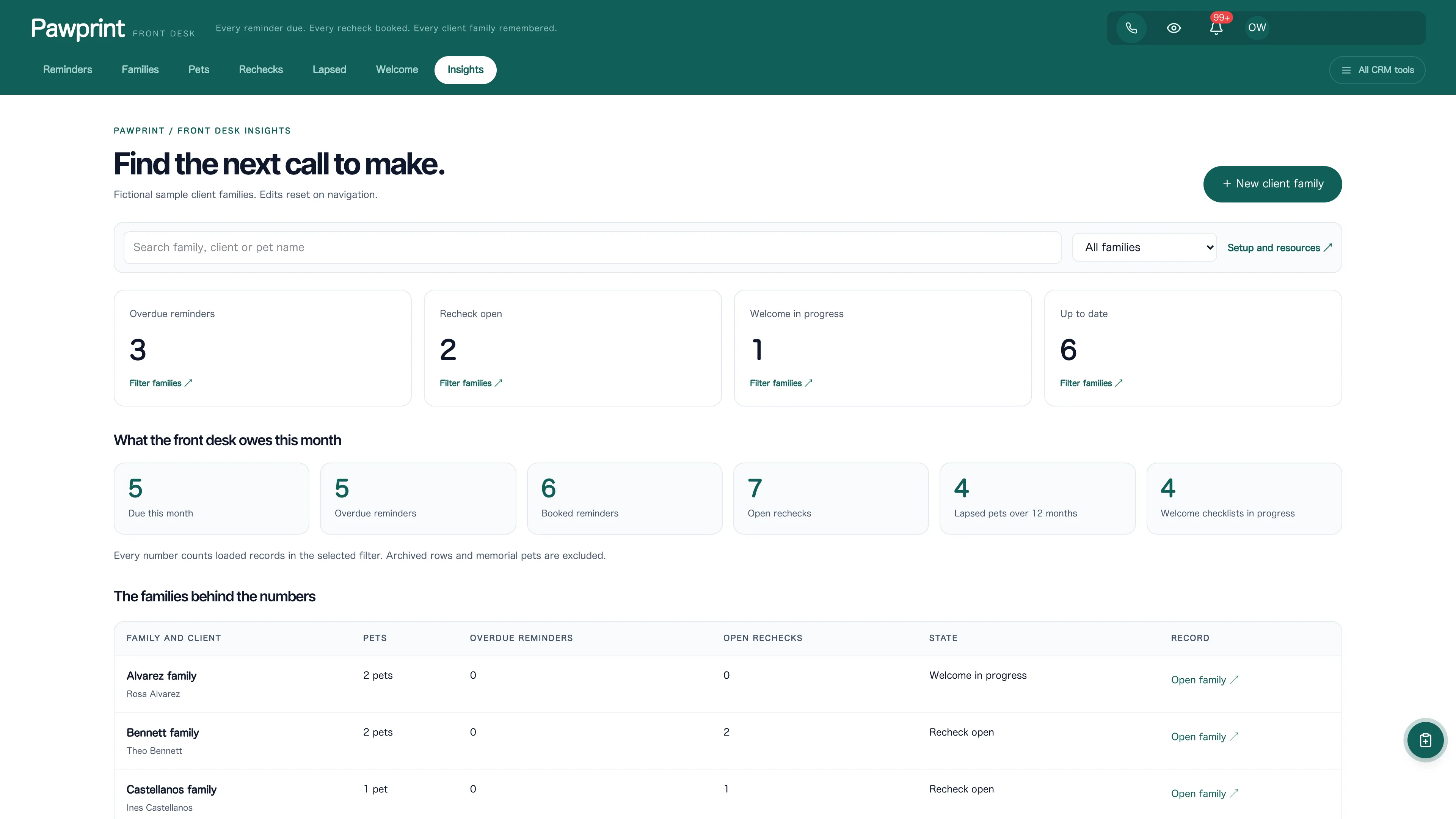Select the Insights tab

pos(465,69)
